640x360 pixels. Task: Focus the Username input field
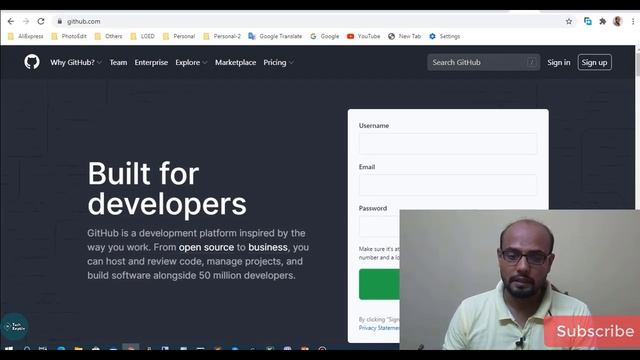coord(448,143)
